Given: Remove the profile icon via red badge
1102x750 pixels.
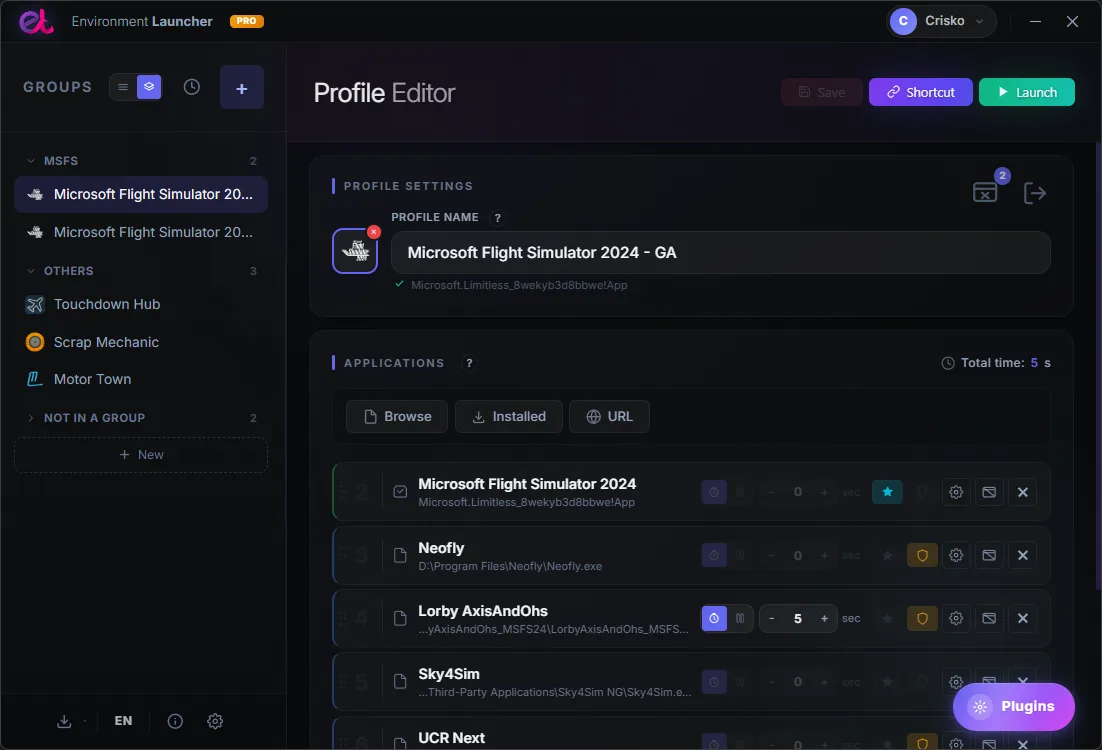Looking at the screenshot, I should (374, 232).
